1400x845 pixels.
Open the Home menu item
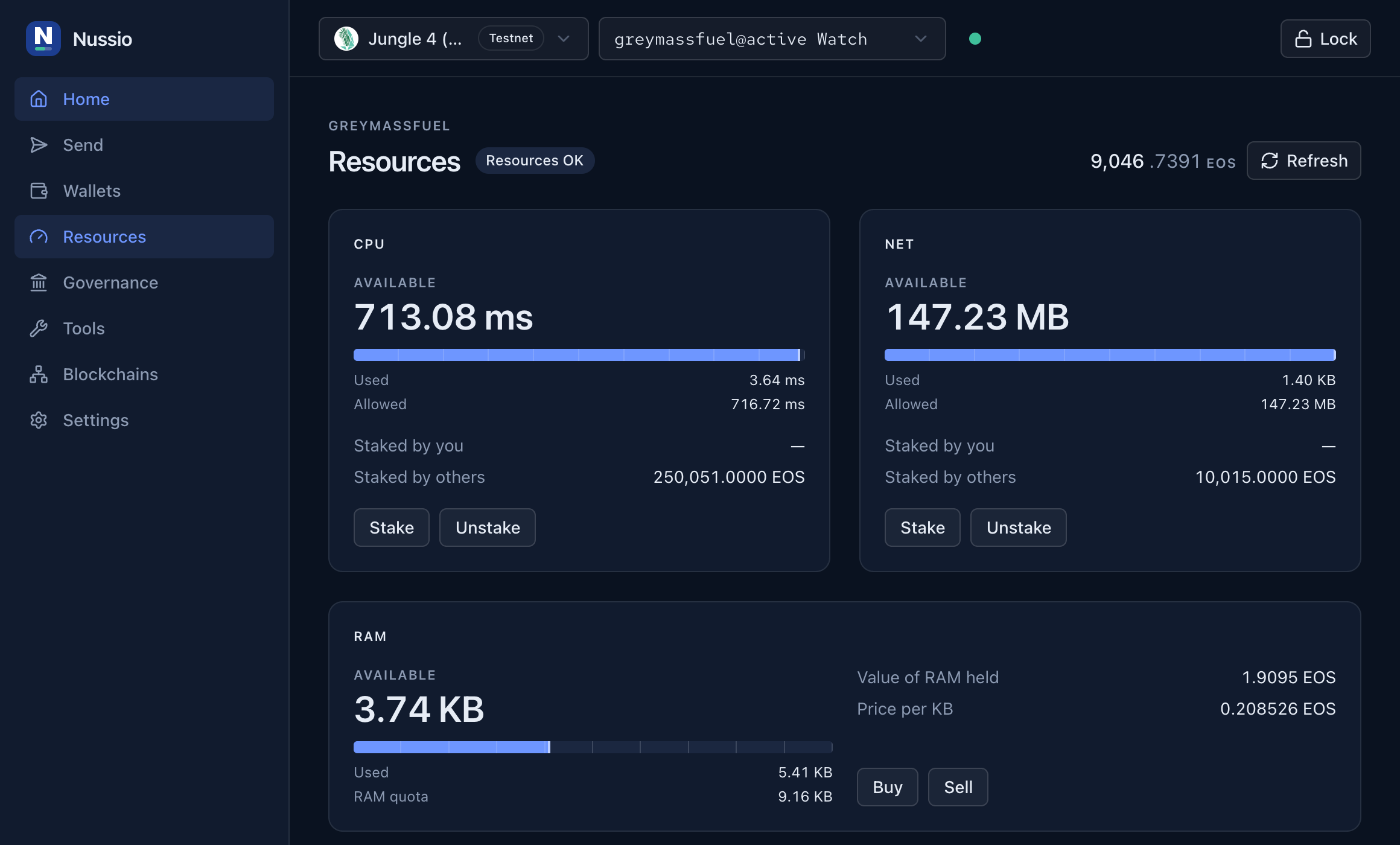click(x=144, y=99)
